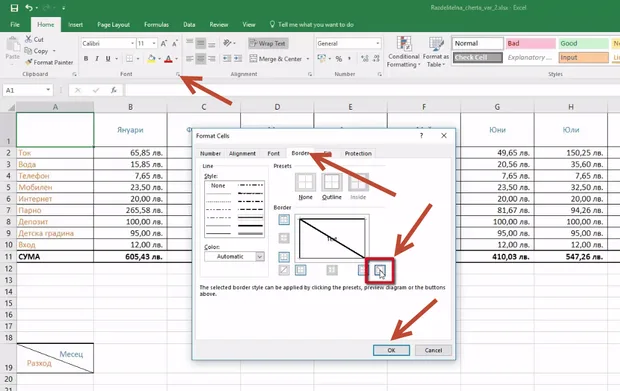This screenshot has width=620, height=391.
Task: Select the Outline border preset
Action: tap(331, 182)
